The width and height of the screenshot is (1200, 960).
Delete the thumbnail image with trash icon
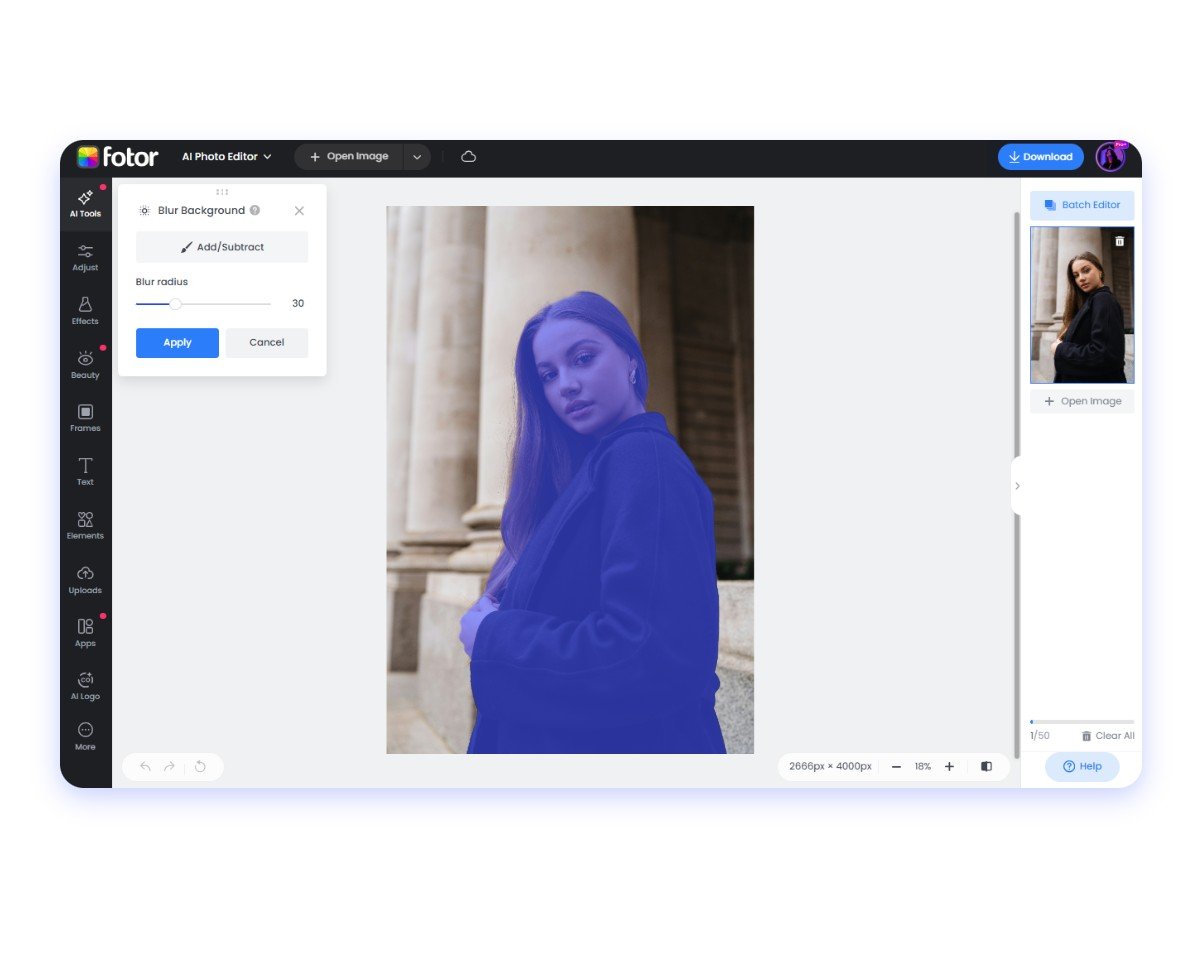tap(1119, 241)
